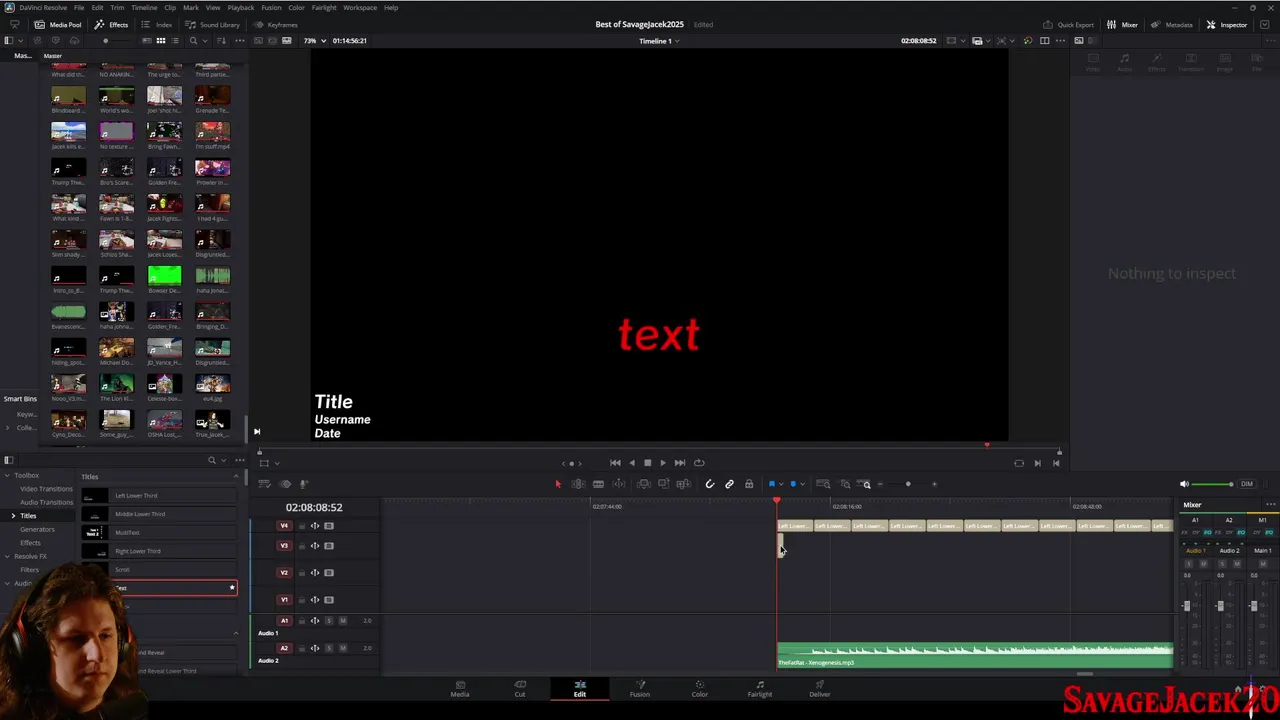Image resolution: width=1280 pixels, height=720 pixels.
Task: Click the DIM audio button
Action: pyautogui.click(x=1246, y=484)
